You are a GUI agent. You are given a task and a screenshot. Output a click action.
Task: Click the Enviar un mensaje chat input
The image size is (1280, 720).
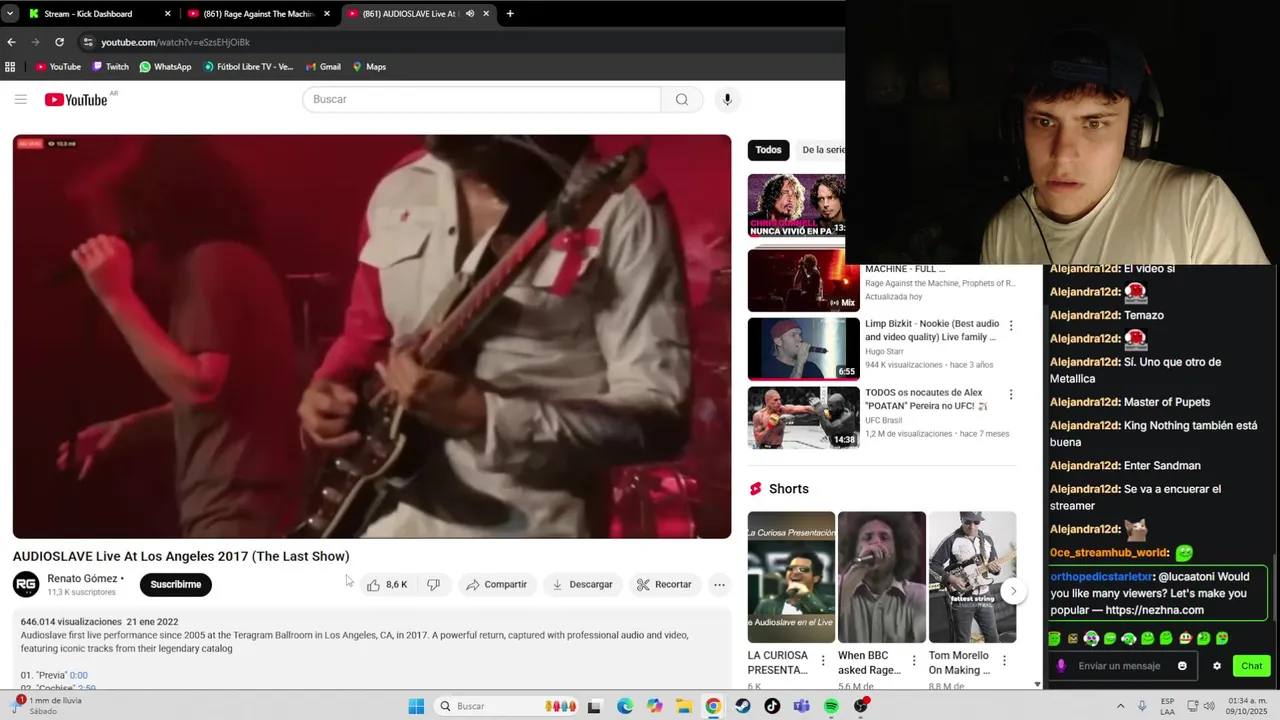(1120, 666)
